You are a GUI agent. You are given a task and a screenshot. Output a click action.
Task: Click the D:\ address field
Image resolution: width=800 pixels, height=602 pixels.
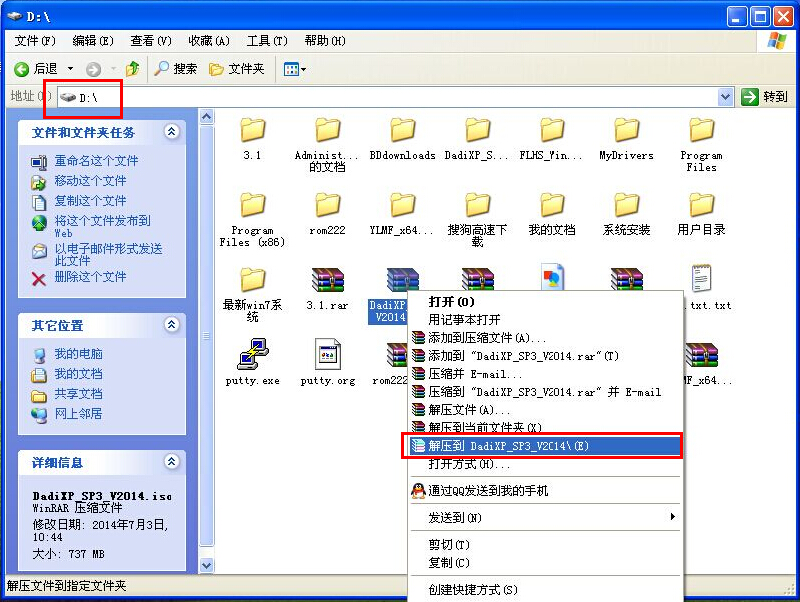point(388,96)
